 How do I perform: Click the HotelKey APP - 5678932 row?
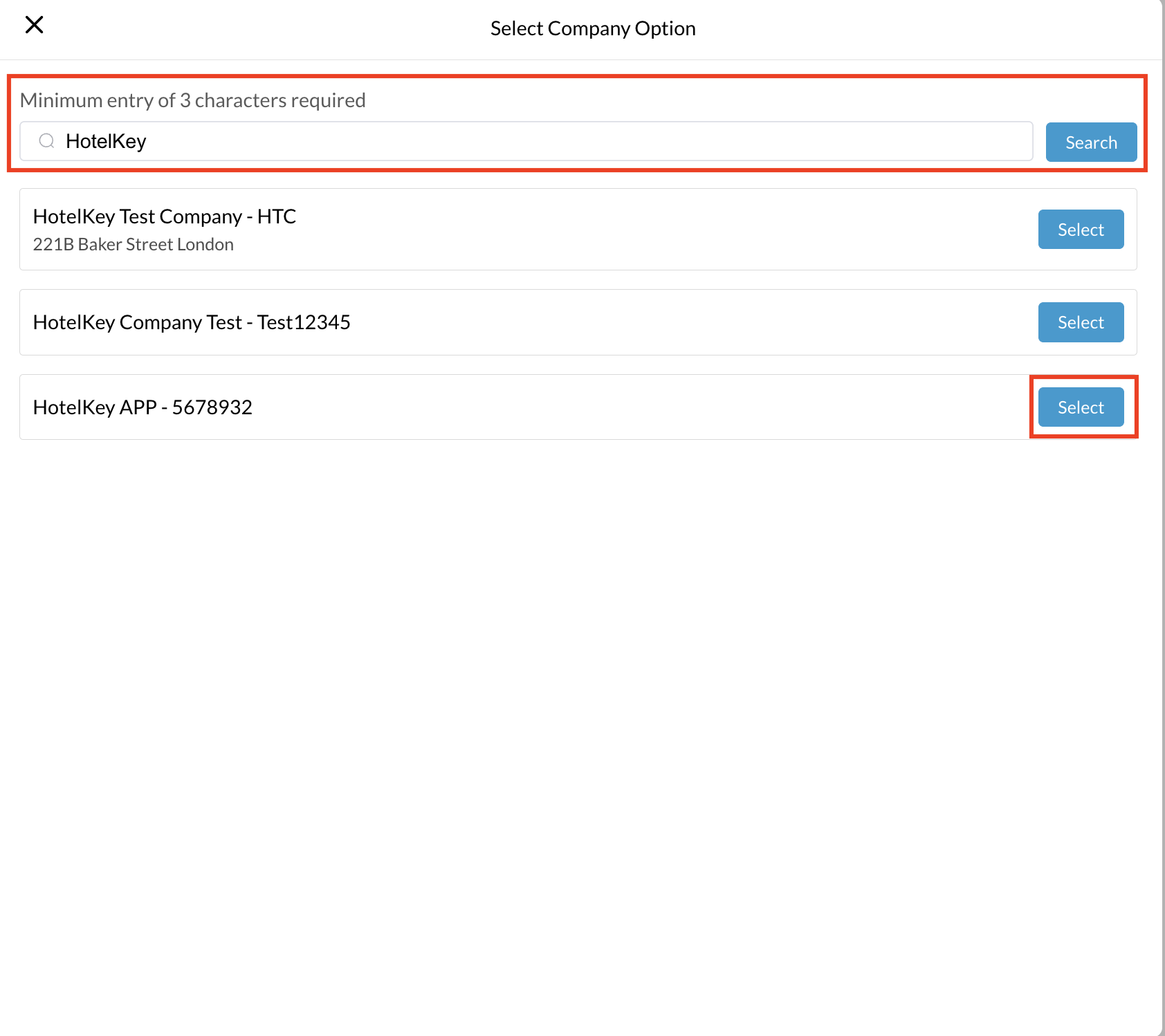(484, 407)
